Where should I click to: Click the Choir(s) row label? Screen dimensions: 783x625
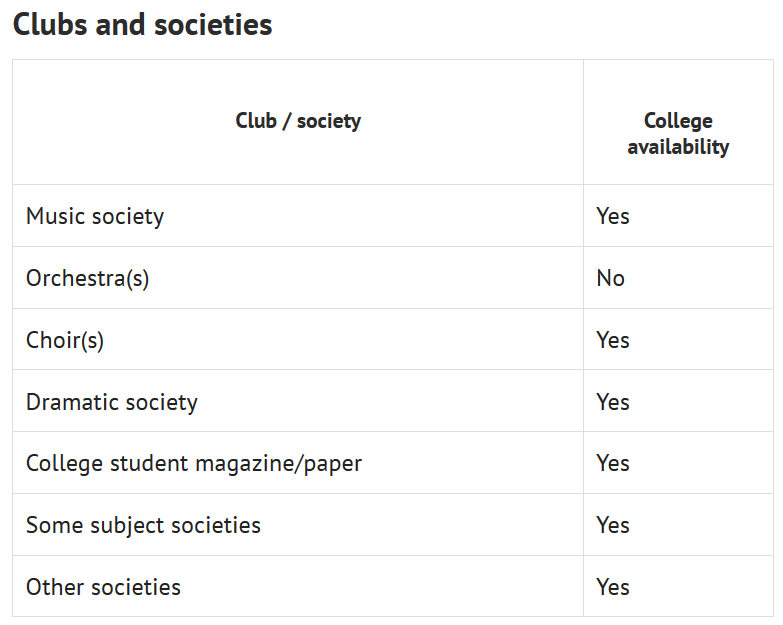click(65, 340)
